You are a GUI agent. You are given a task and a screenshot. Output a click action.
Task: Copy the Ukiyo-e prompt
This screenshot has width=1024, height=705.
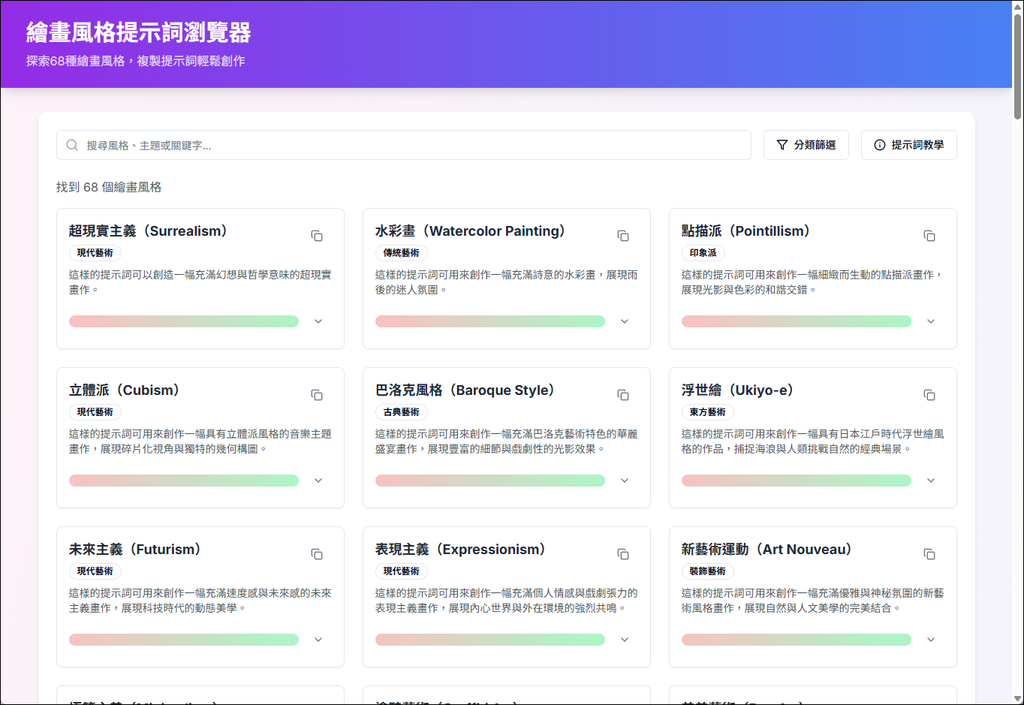[x=929, y=395]
